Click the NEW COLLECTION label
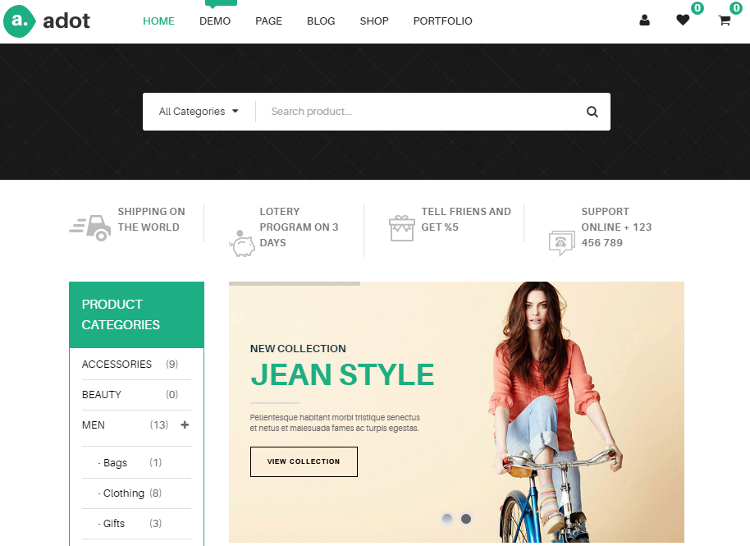The image size is (750, 546). (298, 349)
